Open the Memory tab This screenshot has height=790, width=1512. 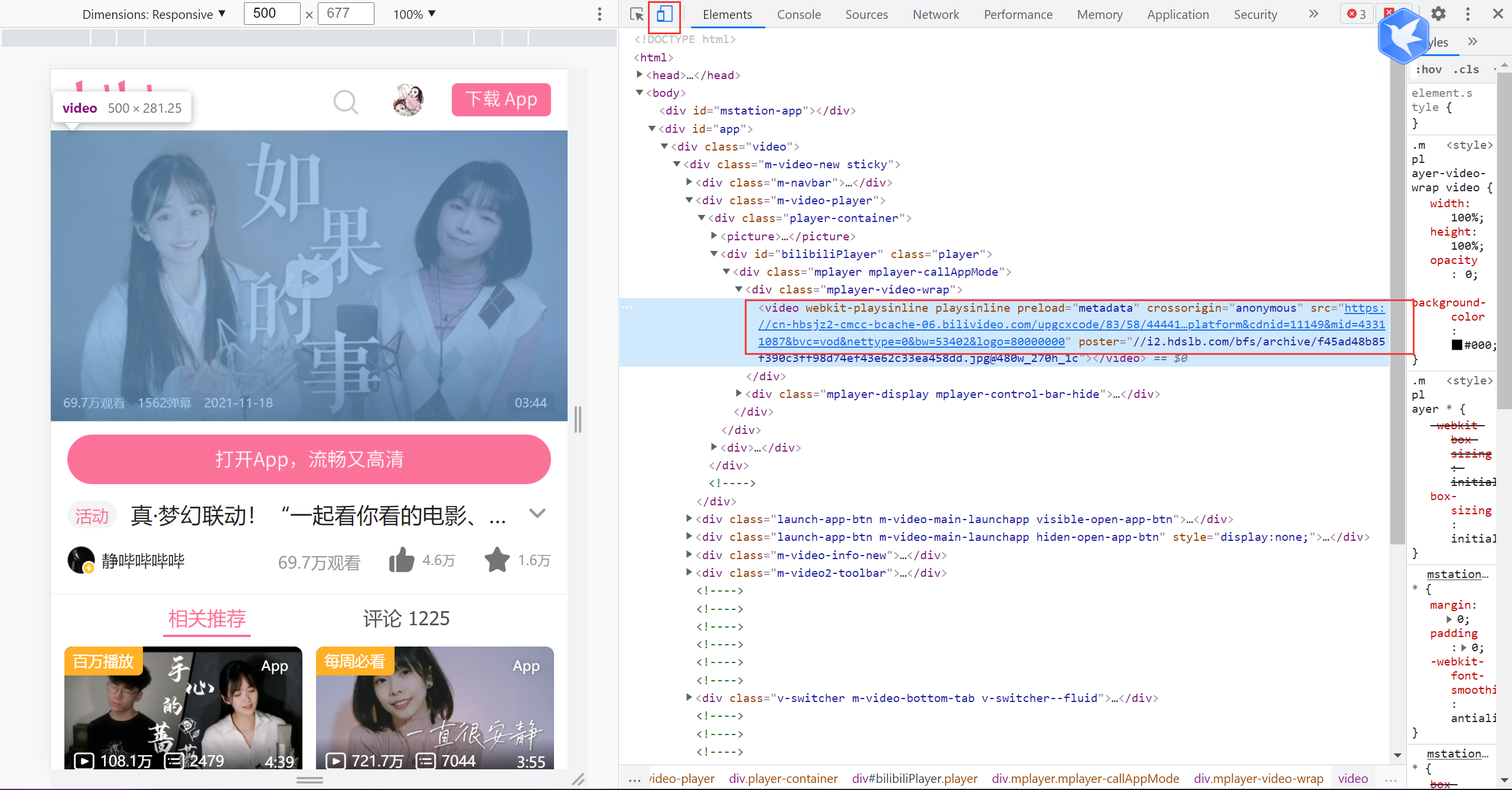[1100, 14]
